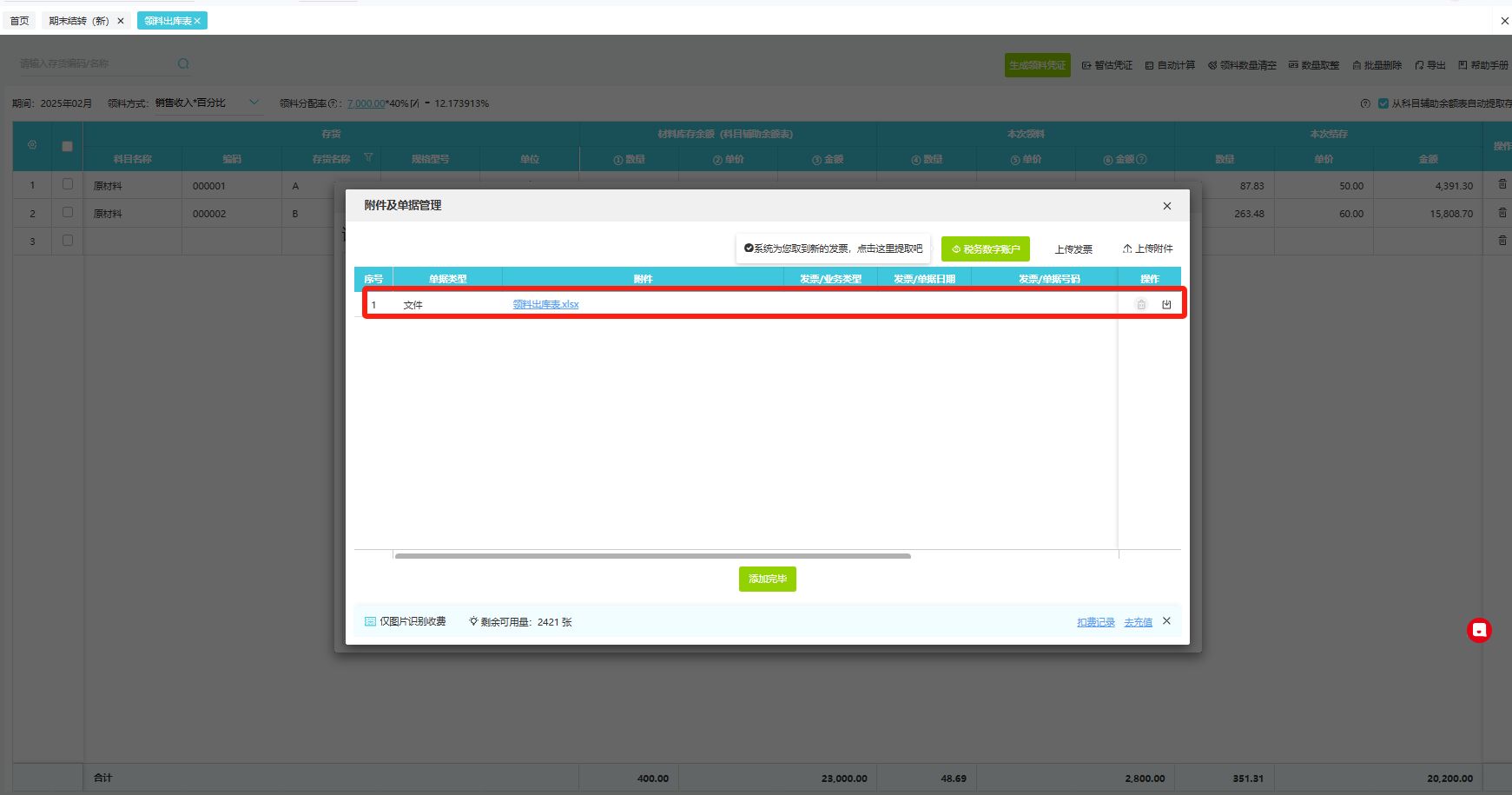Click 暂估凭证 in the toolbar
1512x795 pixels.
[x=1106, y=65]
